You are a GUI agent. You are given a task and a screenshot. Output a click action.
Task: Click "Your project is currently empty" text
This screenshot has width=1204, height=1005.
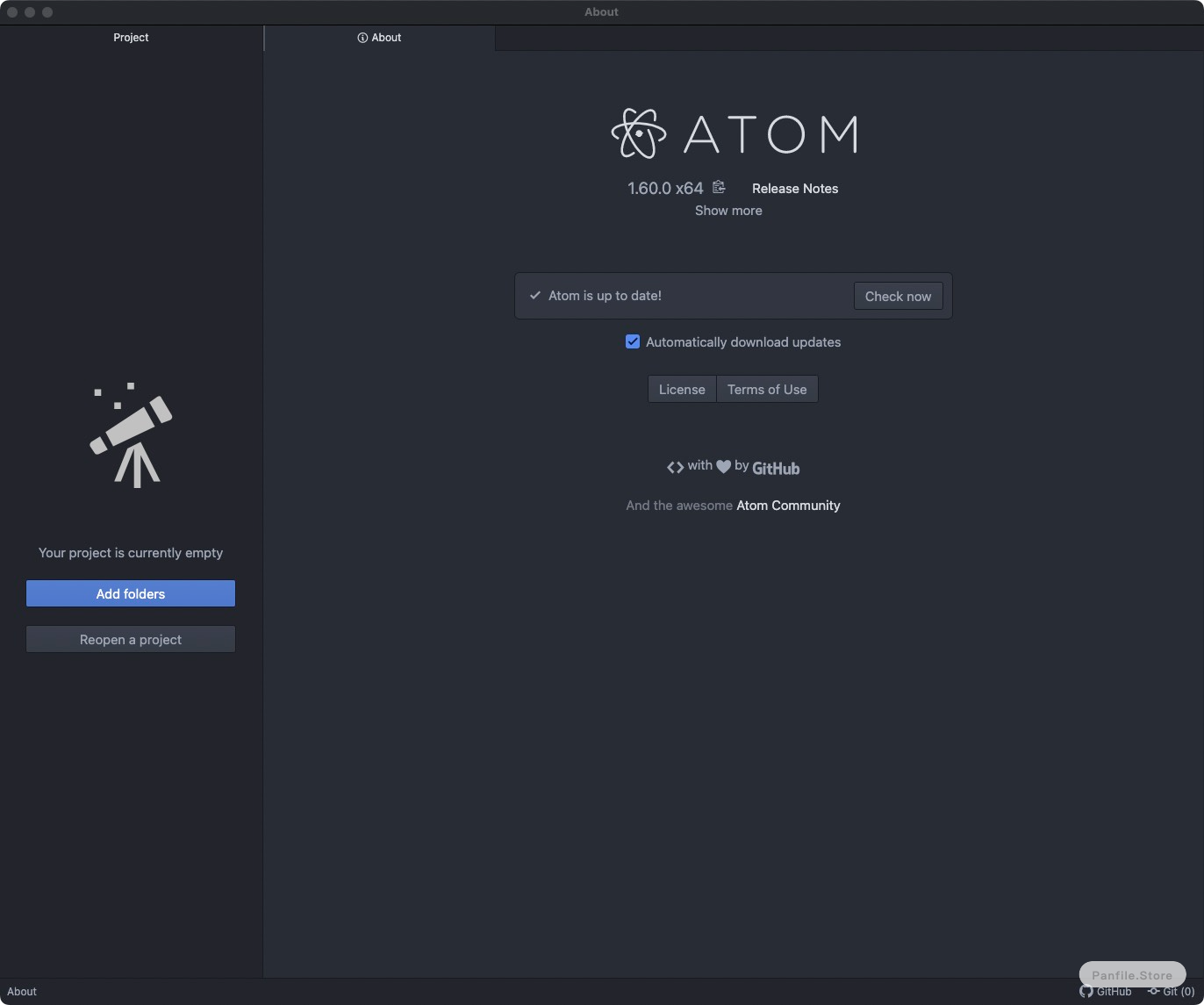coord(131,553)
